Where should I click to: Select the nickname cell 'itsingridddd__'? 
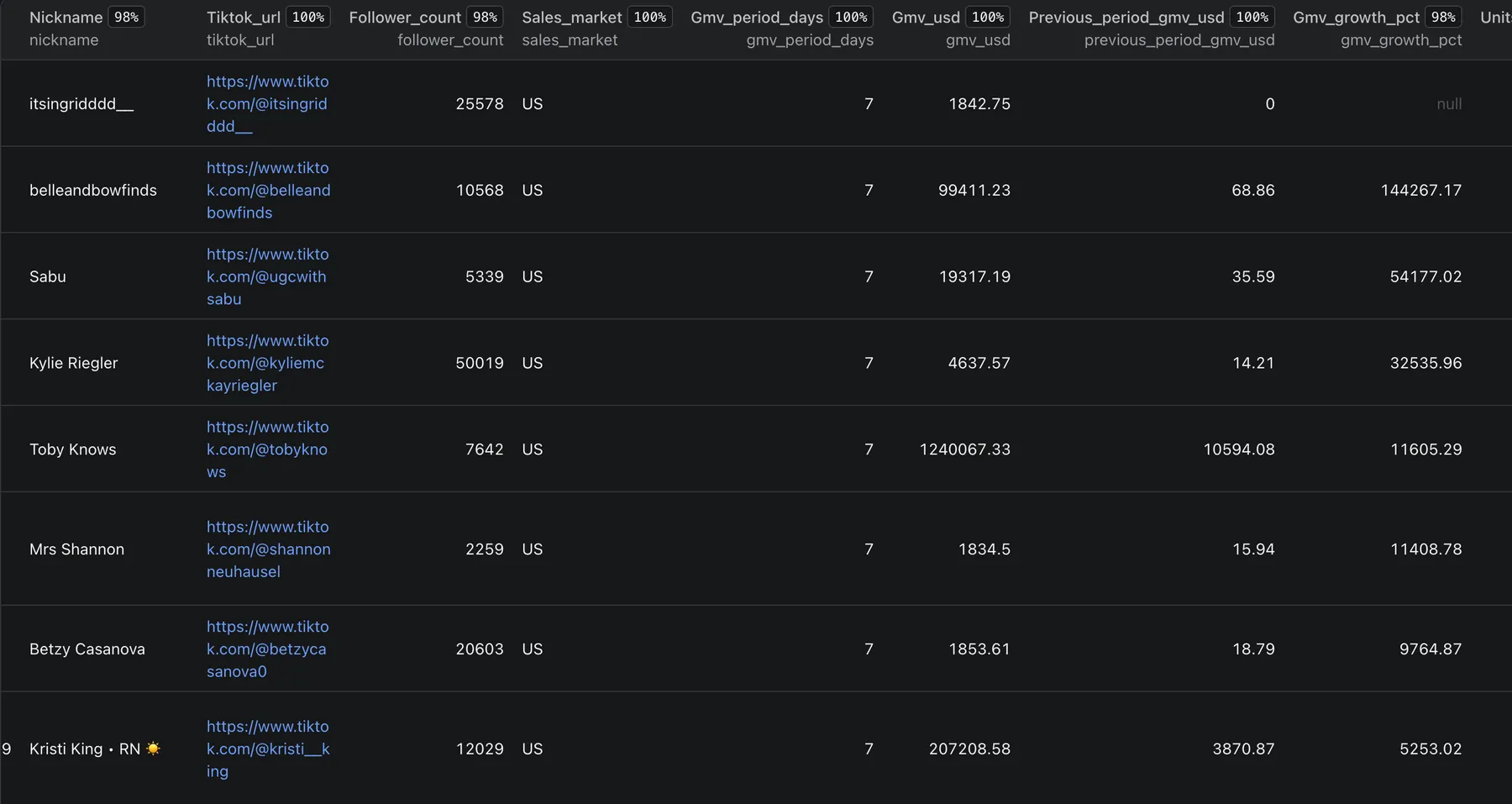(x=81, y=104)
